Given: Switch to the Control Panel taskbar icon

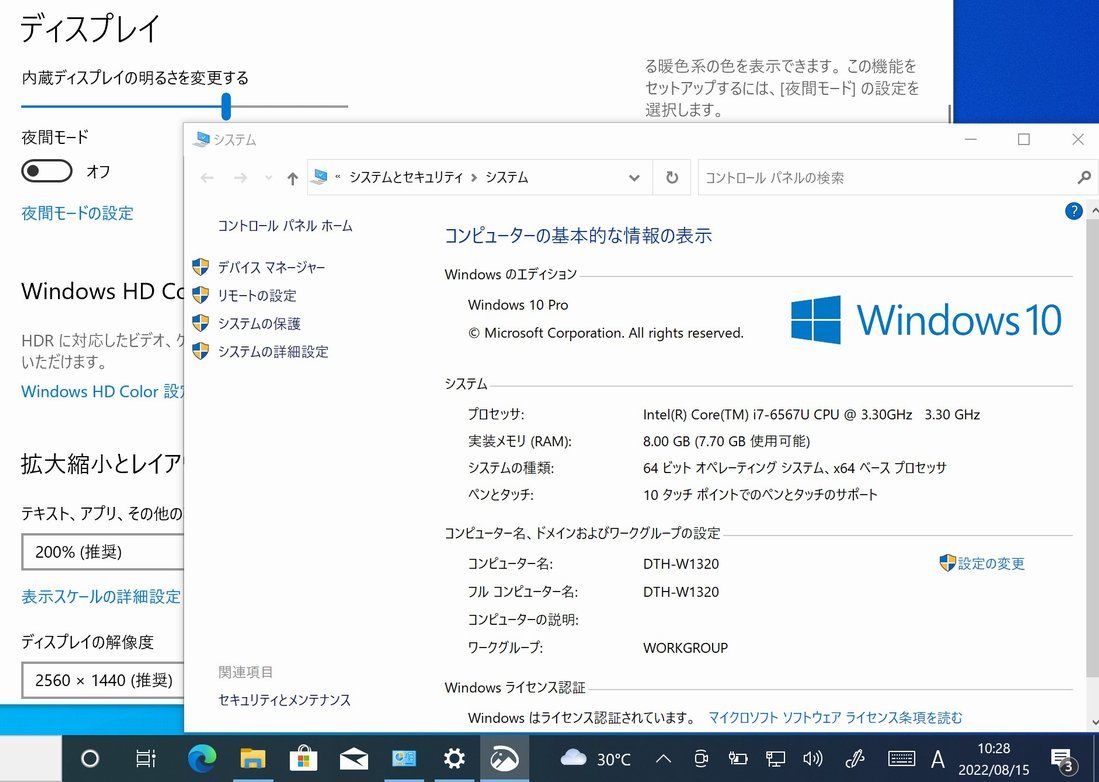Looking at the screenshot, I should pos(404,758).
